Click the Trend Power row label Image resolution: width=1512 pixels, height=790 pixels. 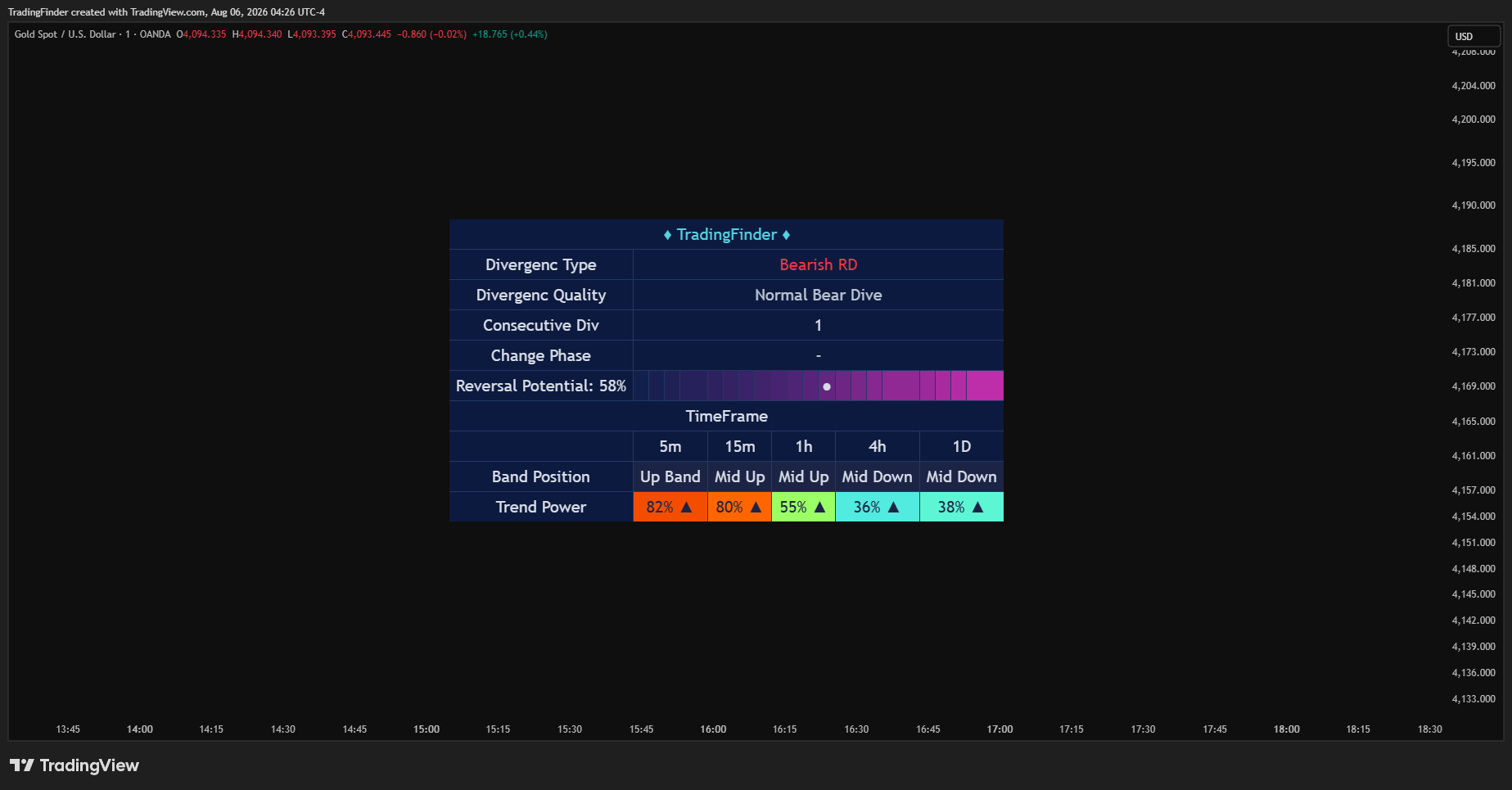tap(541, 508)
